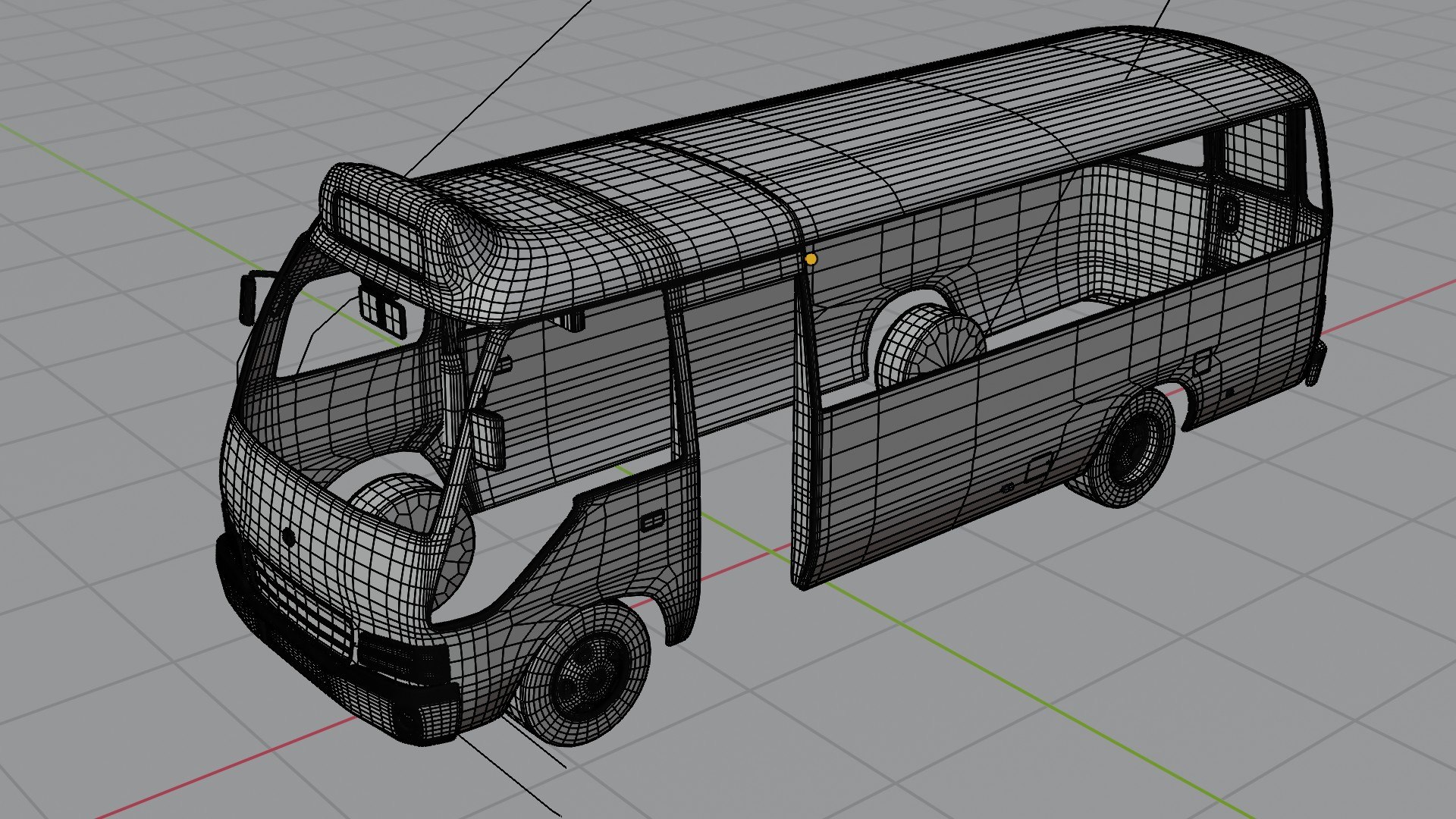Select the front grille of the bus
The width and height of the screenshot is (1456, 819).
coord(300,607)
